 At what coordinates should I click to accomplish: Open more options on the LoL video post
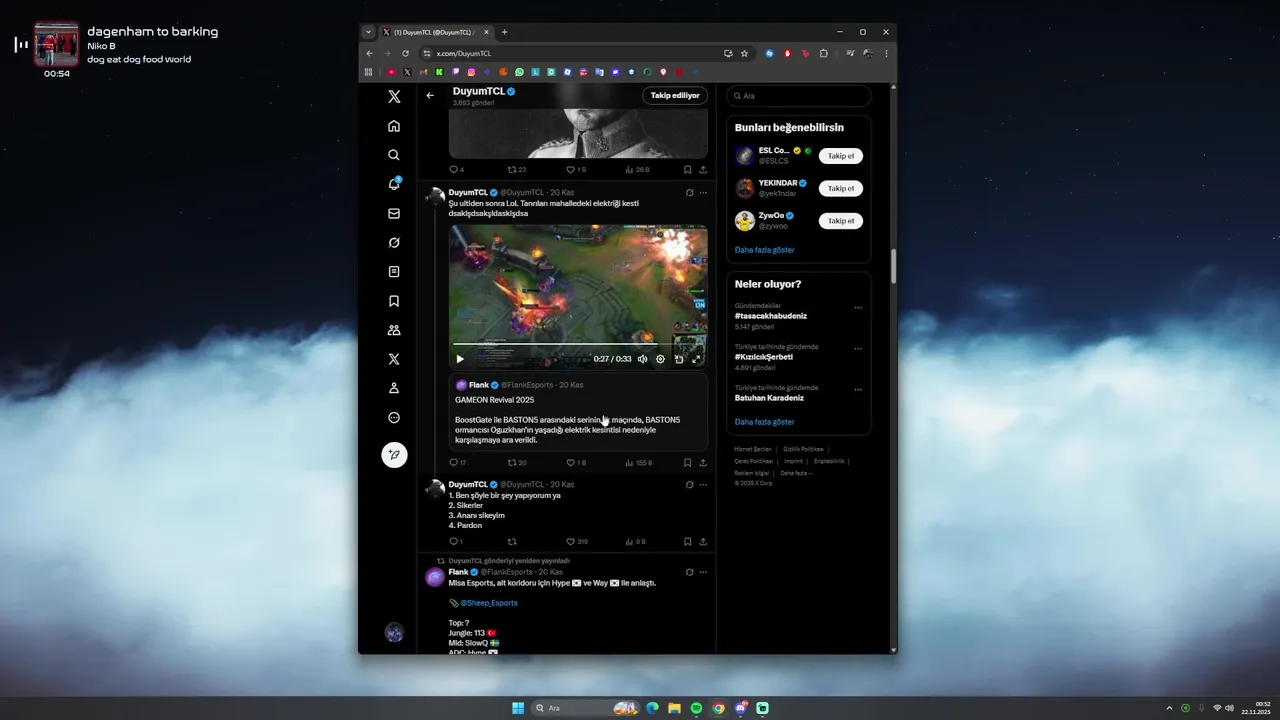click(x=703, y=193)
